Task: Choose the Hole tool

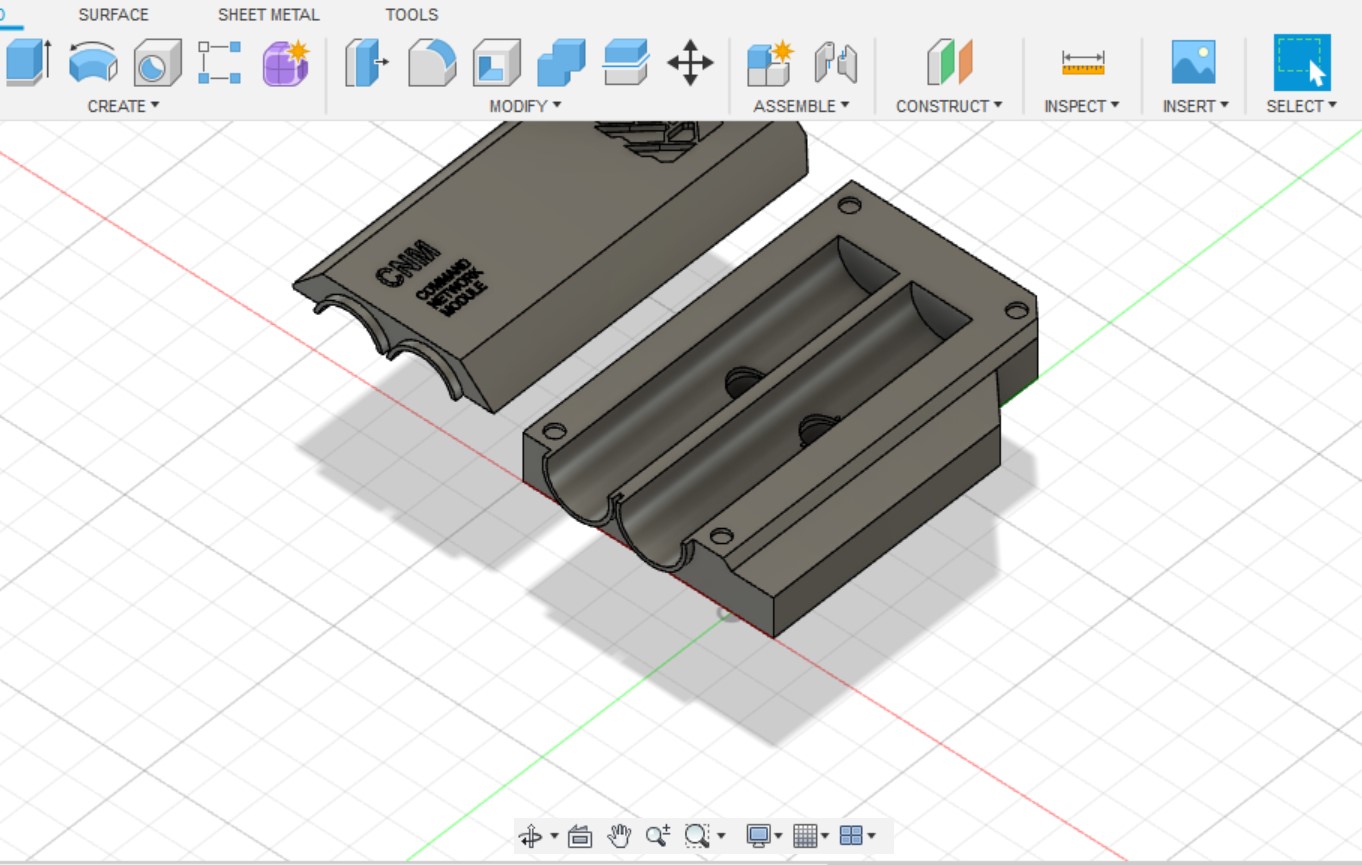Action: point(157,63)
